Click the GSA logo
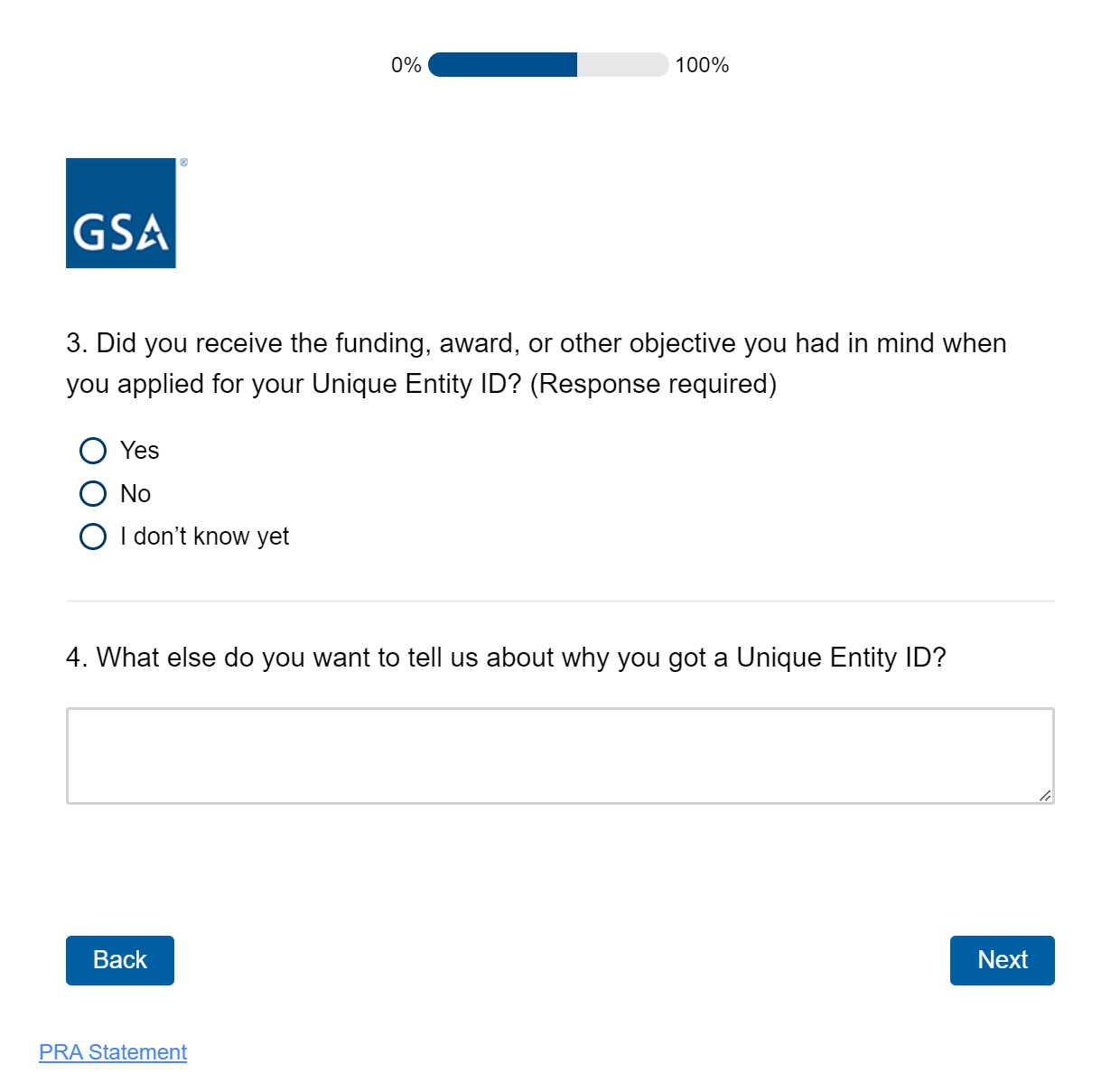The image size is (1120, 1092). [121, 213]
